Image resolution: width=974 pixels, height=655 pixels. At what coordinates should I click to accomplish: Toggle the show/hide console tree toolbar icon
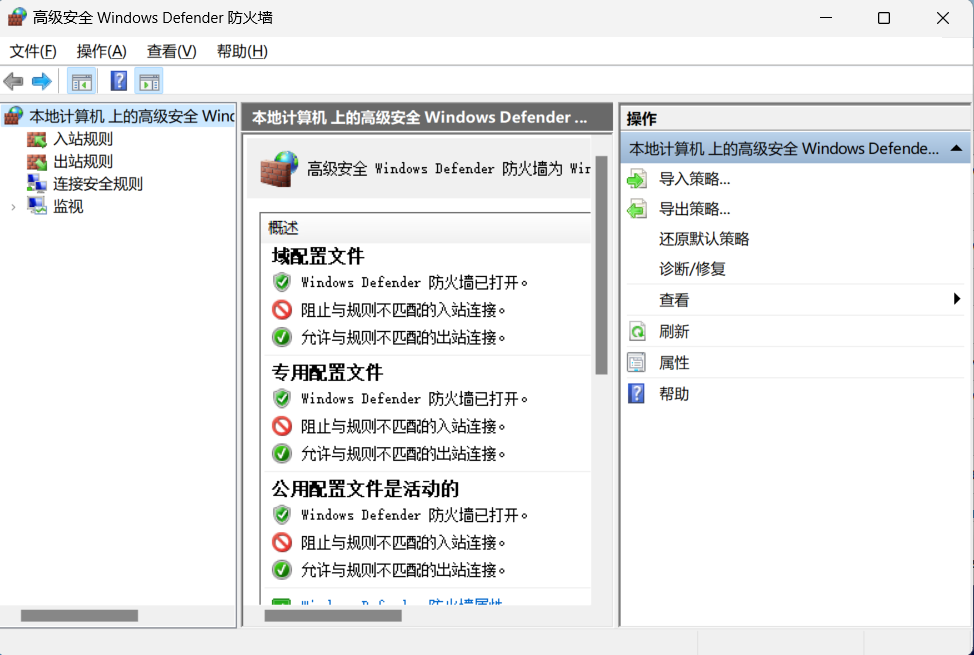tap(81, 81)
